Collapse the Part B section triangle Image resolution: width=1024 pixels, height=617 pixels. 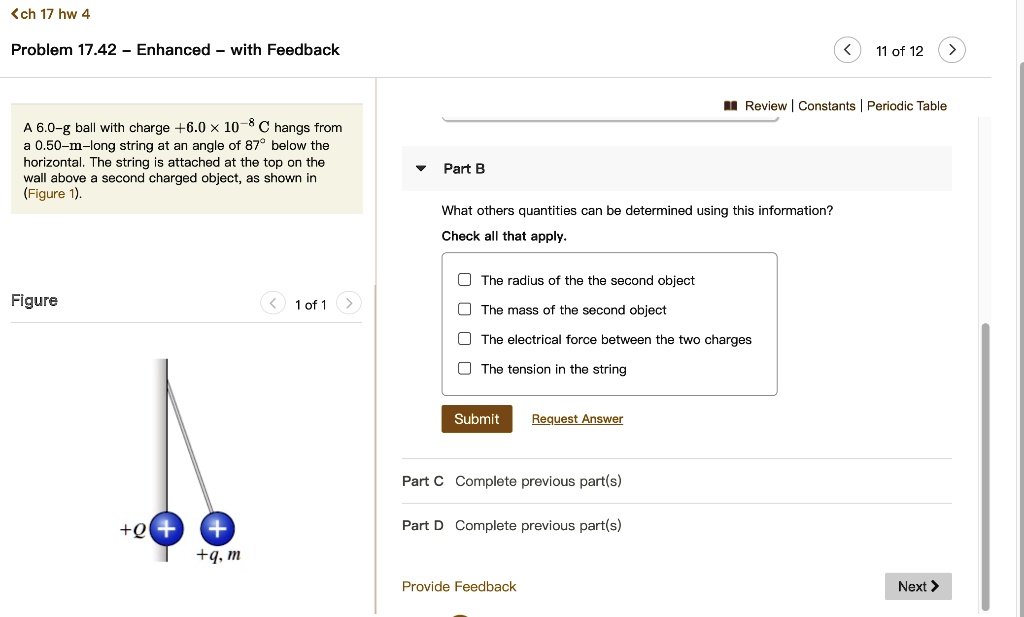(420, 168)
